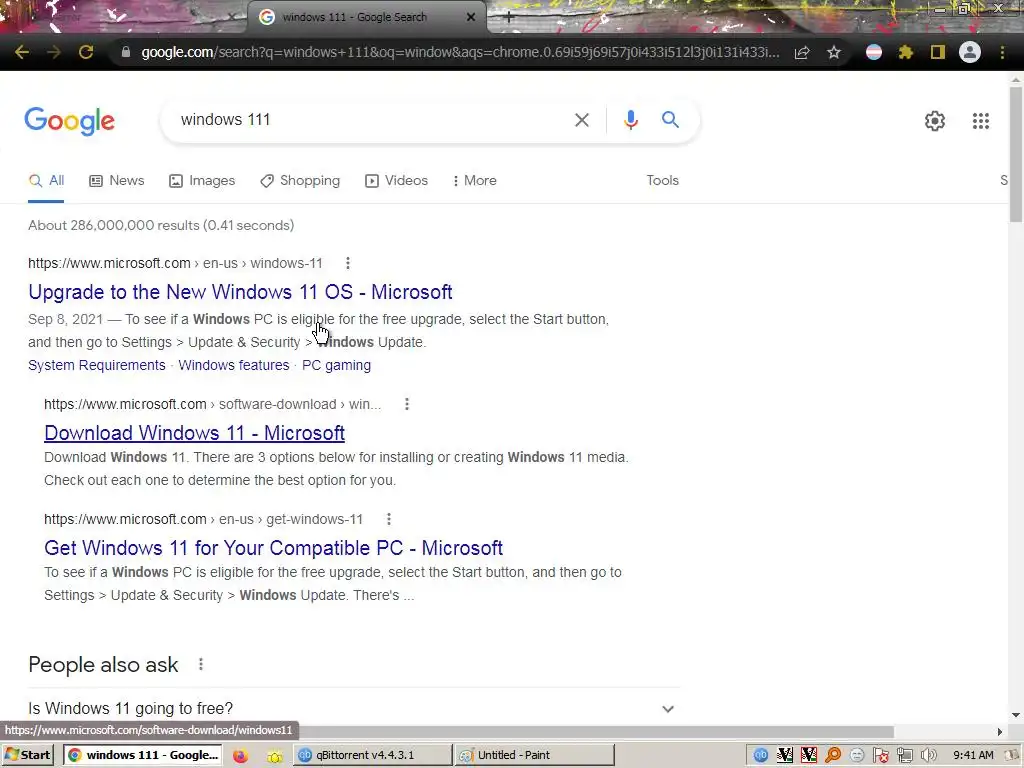Switch to Untitled - Paint window

point(534,755)
